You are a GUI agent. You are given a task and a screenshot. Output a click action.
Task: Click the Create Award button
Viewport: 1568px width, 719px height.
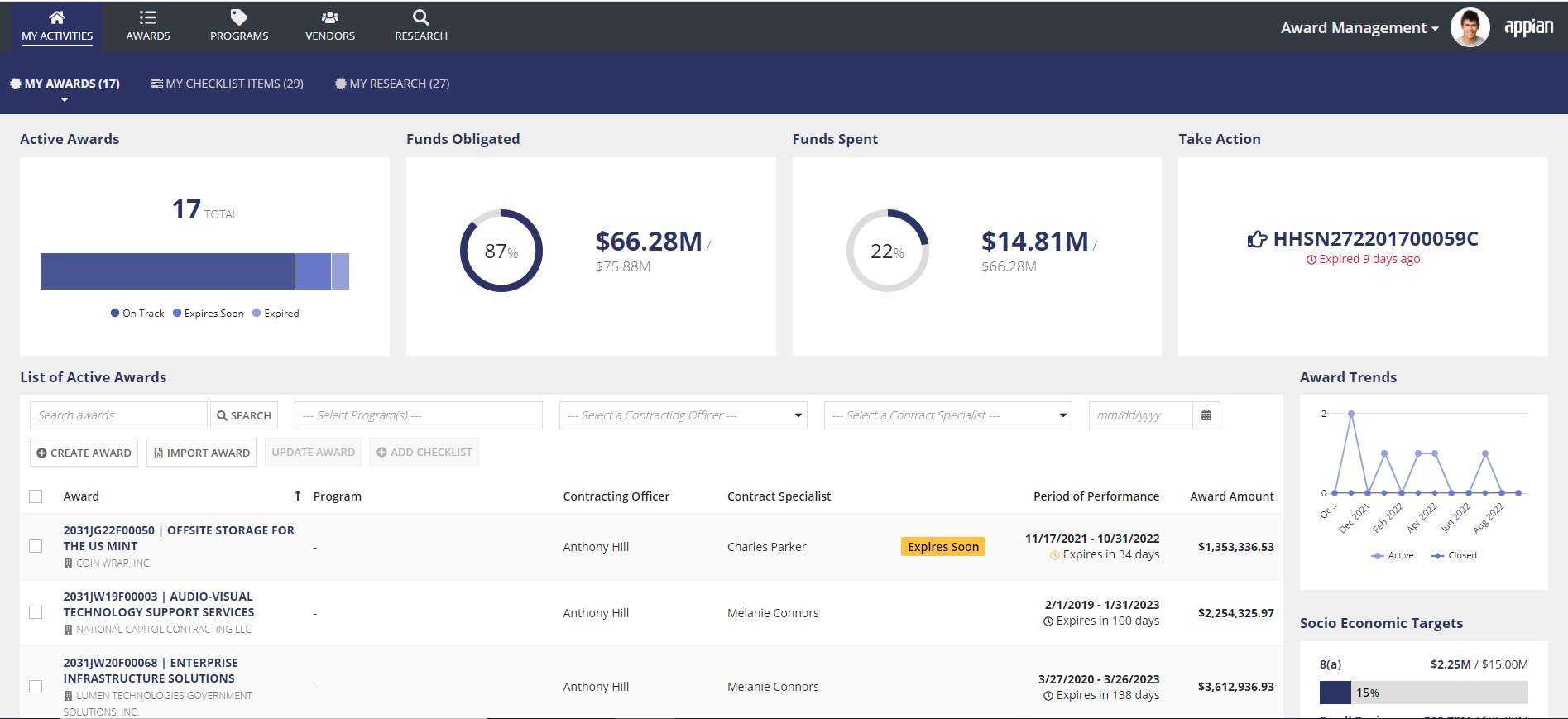coord(84,453)
